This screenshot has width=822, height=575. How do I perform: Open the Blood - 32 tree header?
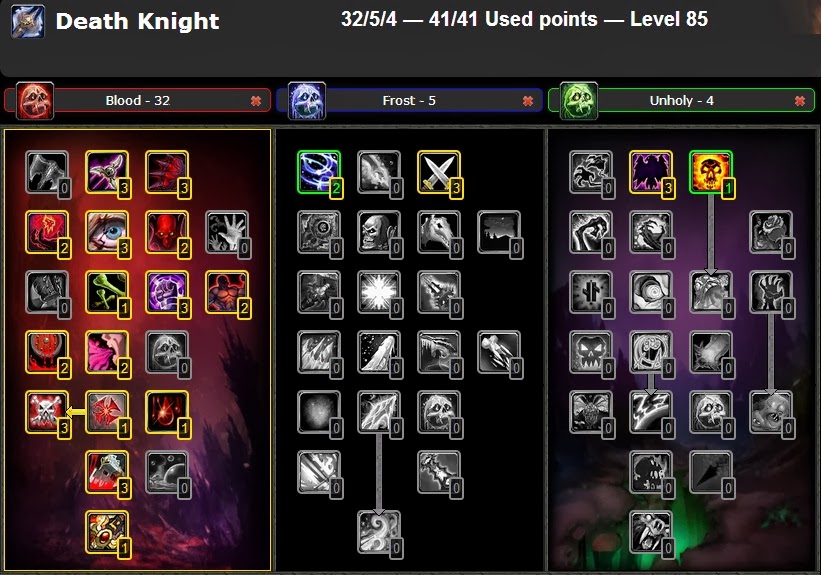tap(138, 100)
